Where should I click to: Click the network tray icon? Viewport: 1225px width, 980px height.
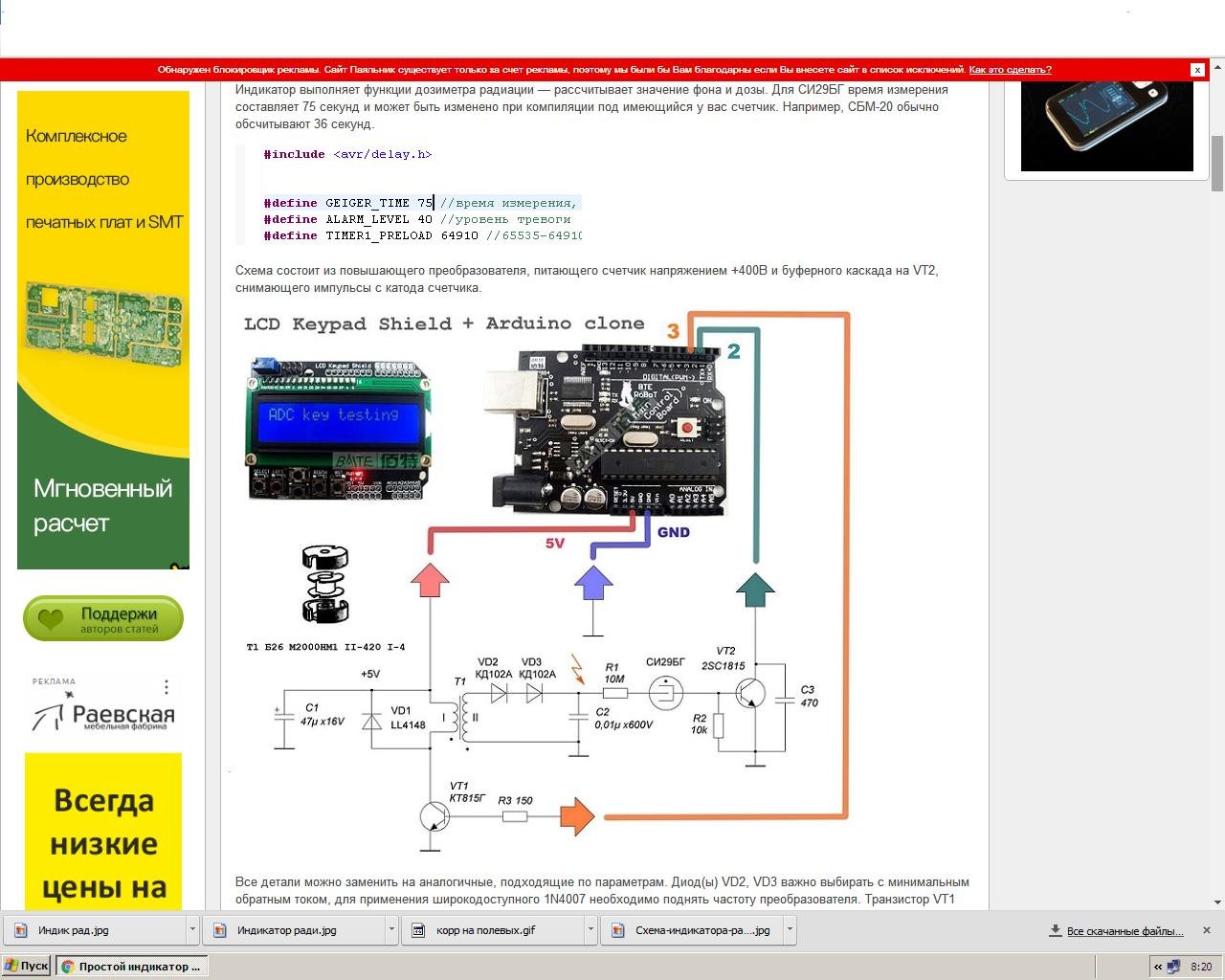click(1173, 967)
